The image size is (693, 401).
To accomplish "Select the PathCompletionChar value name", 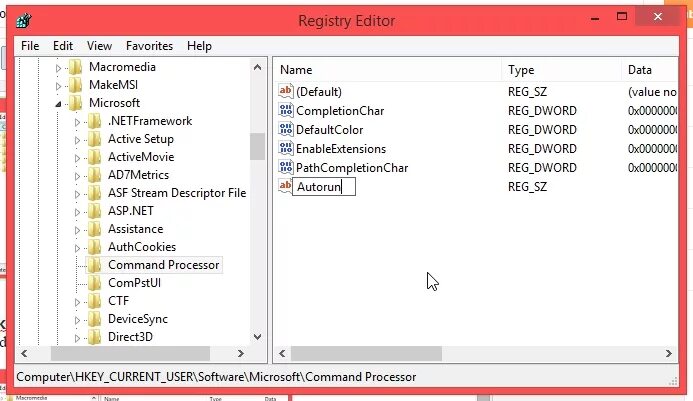I will [352, 168].
